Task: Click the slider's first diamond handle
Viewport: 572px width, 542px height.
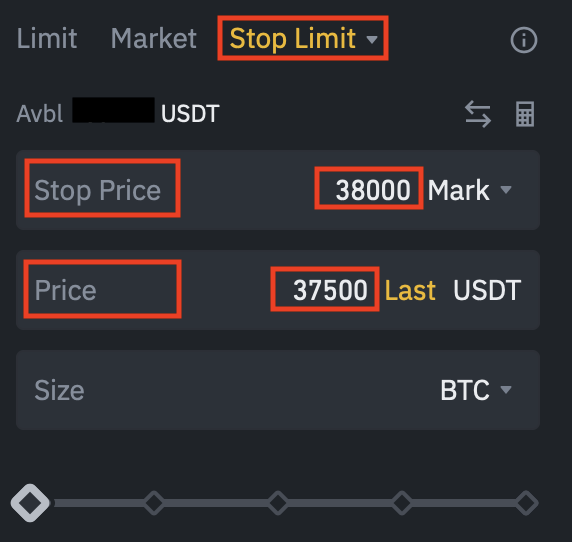Action: click(30, 503)
